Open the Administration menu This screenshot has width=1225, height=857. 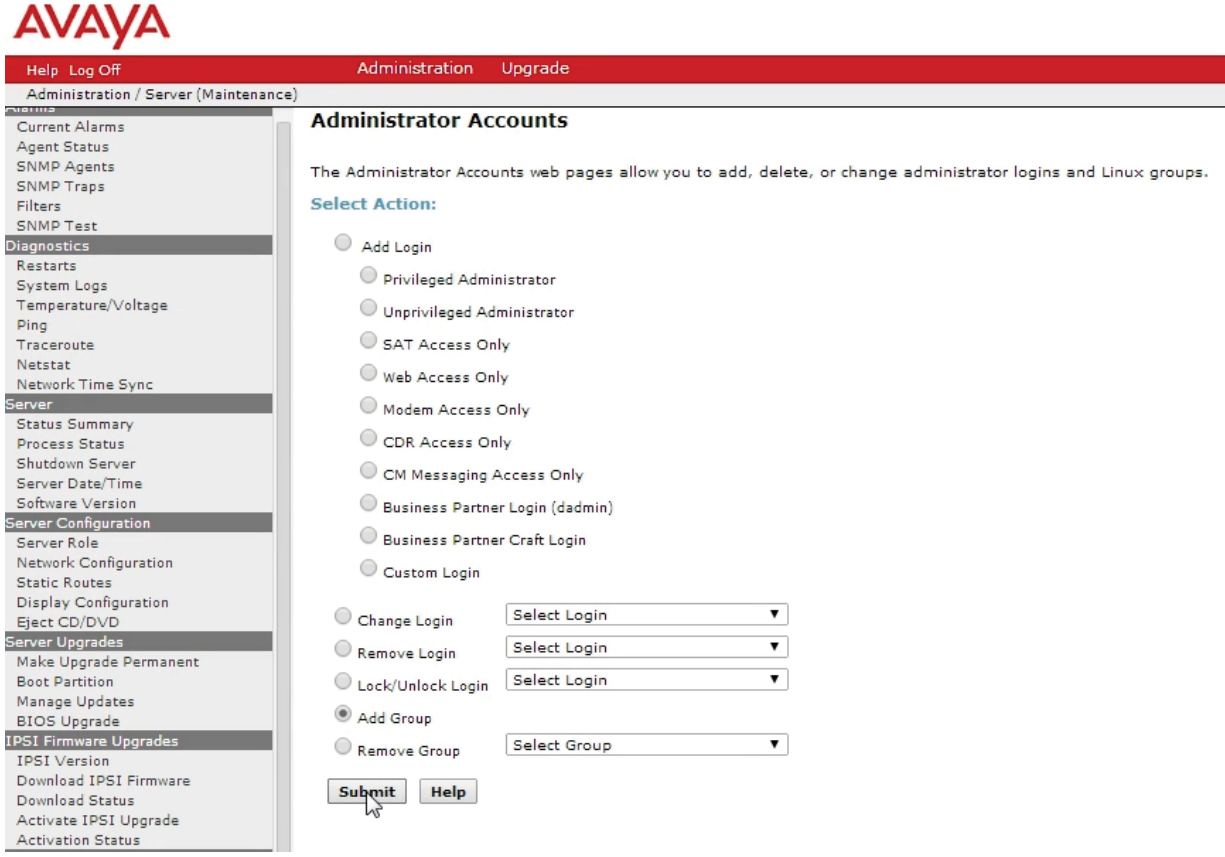click(415, 68)
